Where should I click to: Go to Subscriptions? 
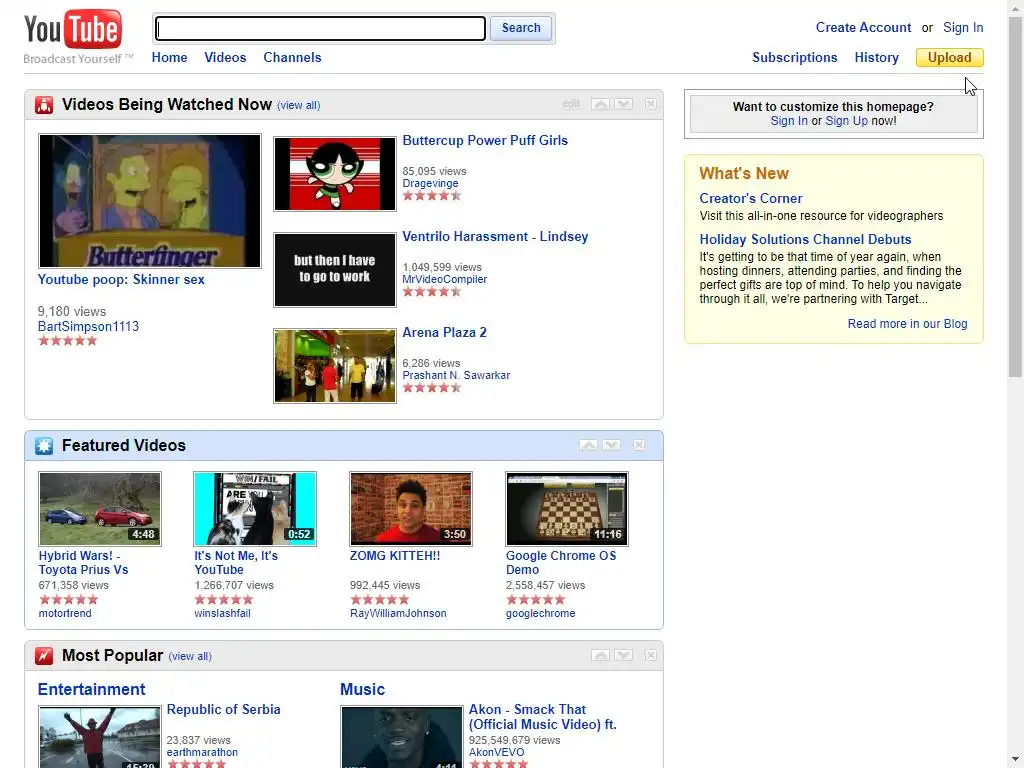coord(794,57)
